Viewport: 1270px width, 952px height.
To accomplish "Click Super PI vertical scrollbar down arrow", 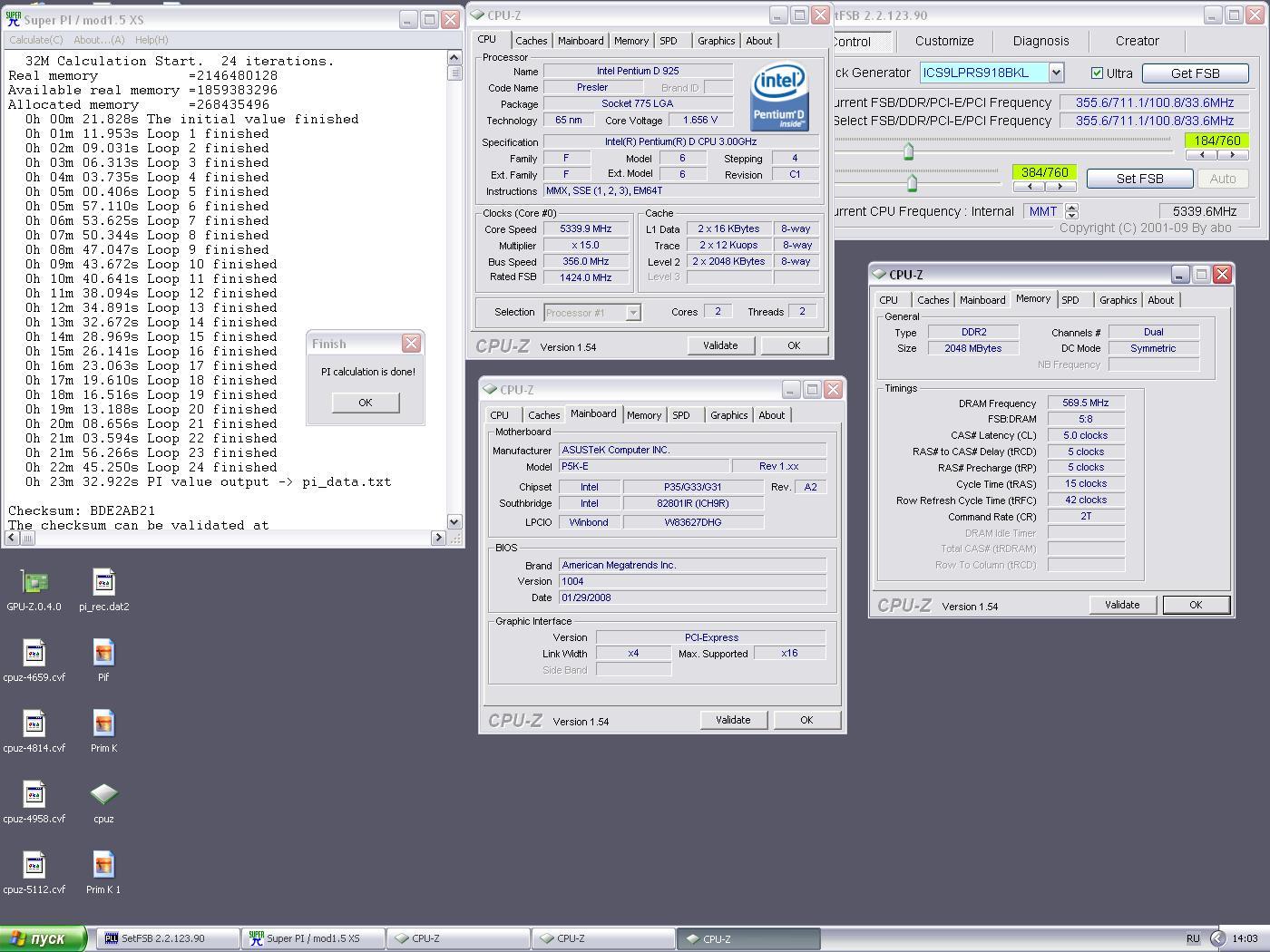I will point(454,522).
